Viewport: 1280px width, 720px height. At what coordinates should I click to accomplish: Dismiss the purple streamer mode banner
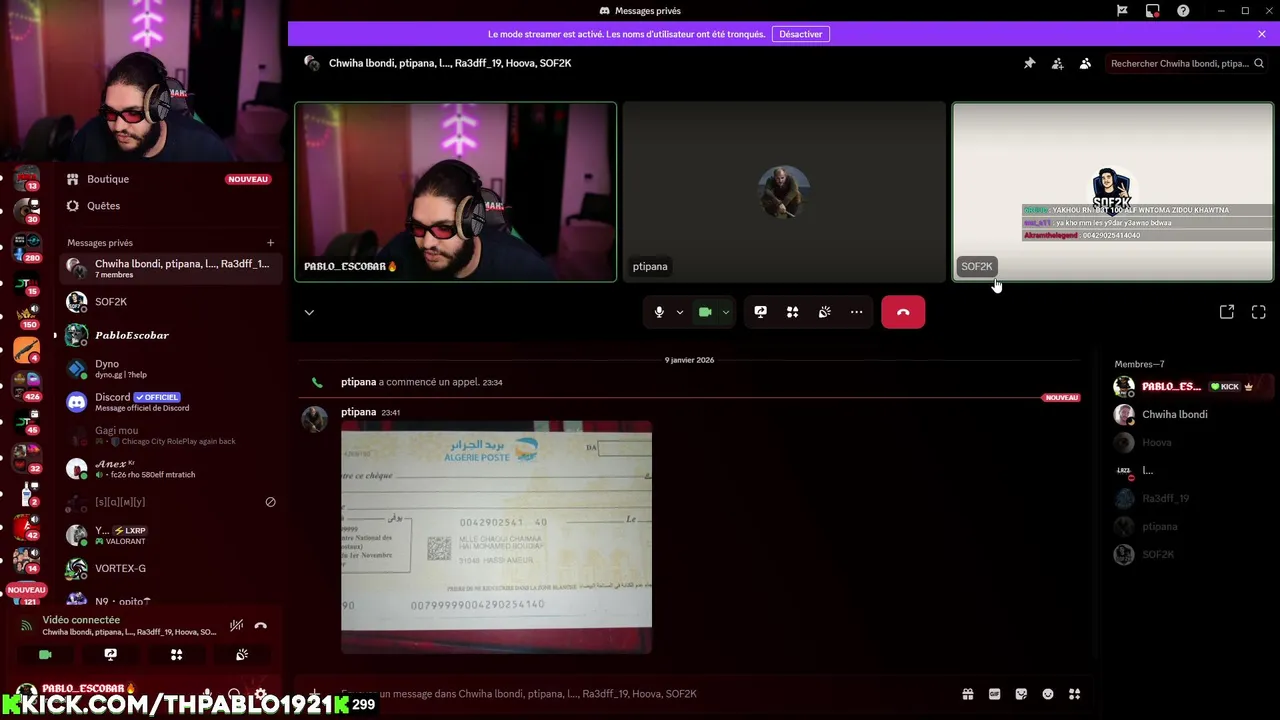coord(1262,34)
